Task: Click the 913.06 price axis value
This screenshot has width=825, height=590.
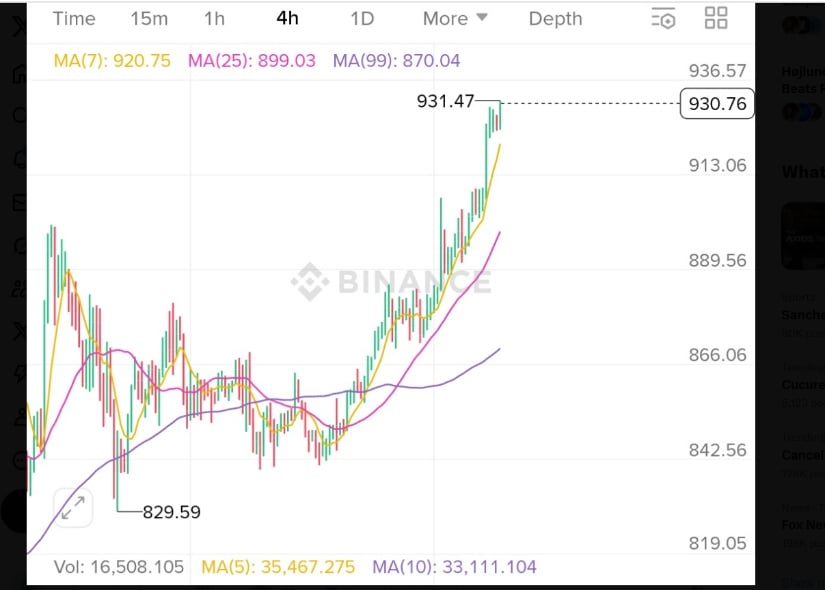Action: [717, 166]
